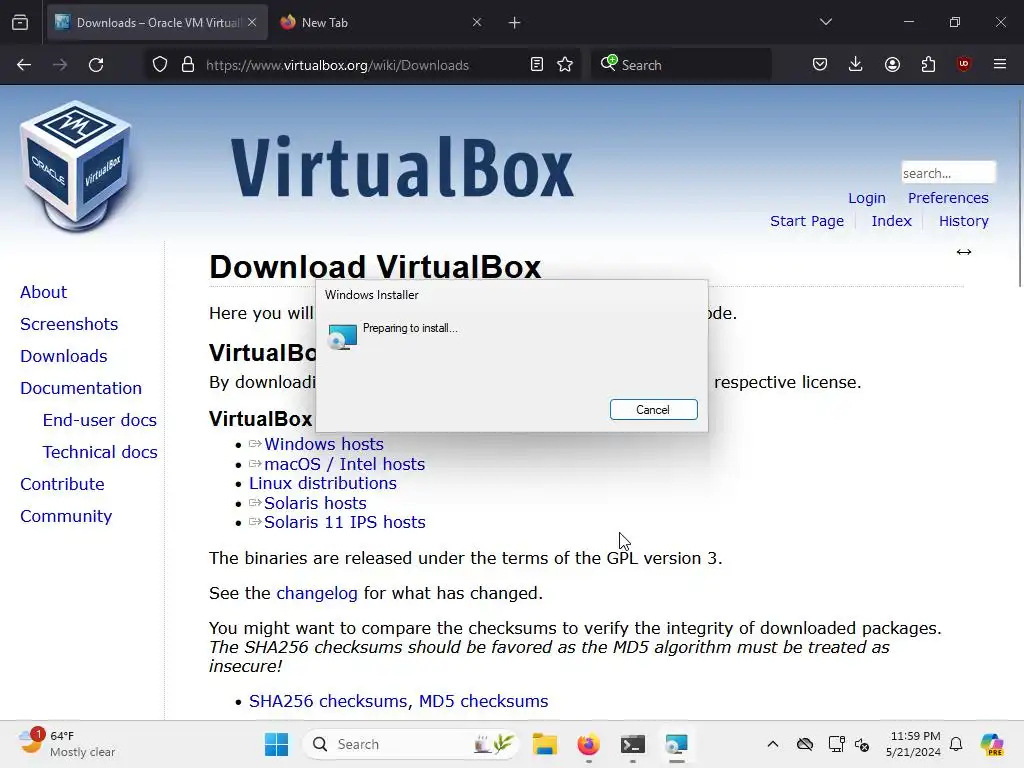Open the MD5 checksums link

pos(483,701)
